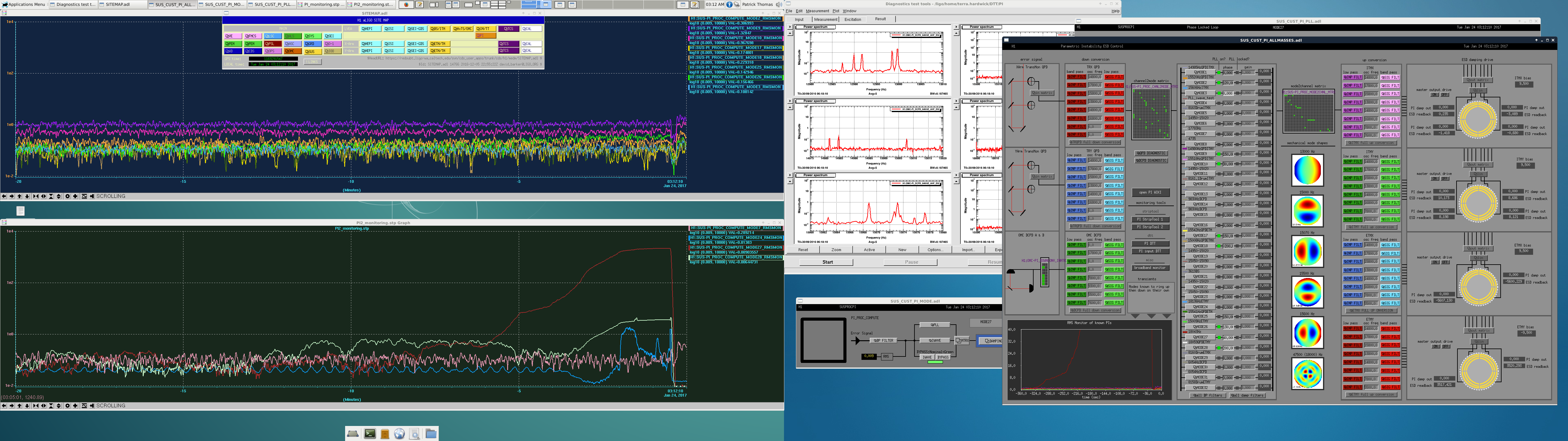Open the drive icon in bottom dock

point(353,434)
